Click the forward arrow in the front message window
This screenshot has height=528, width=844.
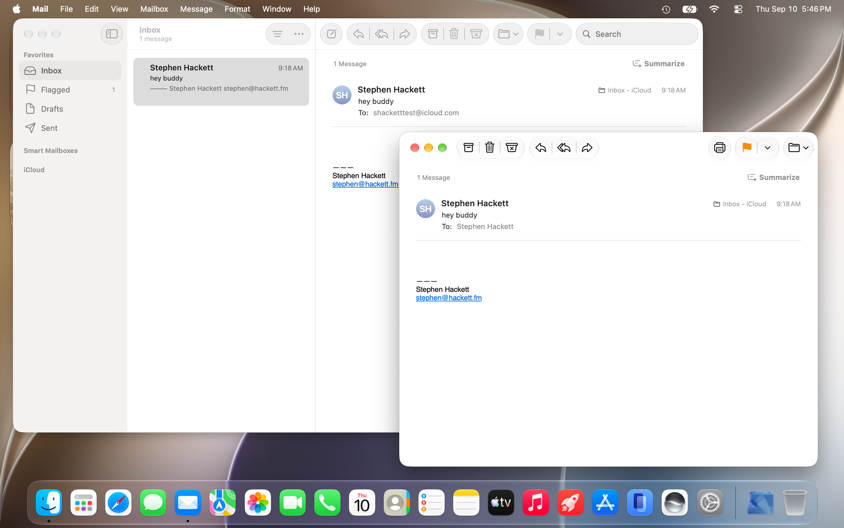[x=587, y=147]
